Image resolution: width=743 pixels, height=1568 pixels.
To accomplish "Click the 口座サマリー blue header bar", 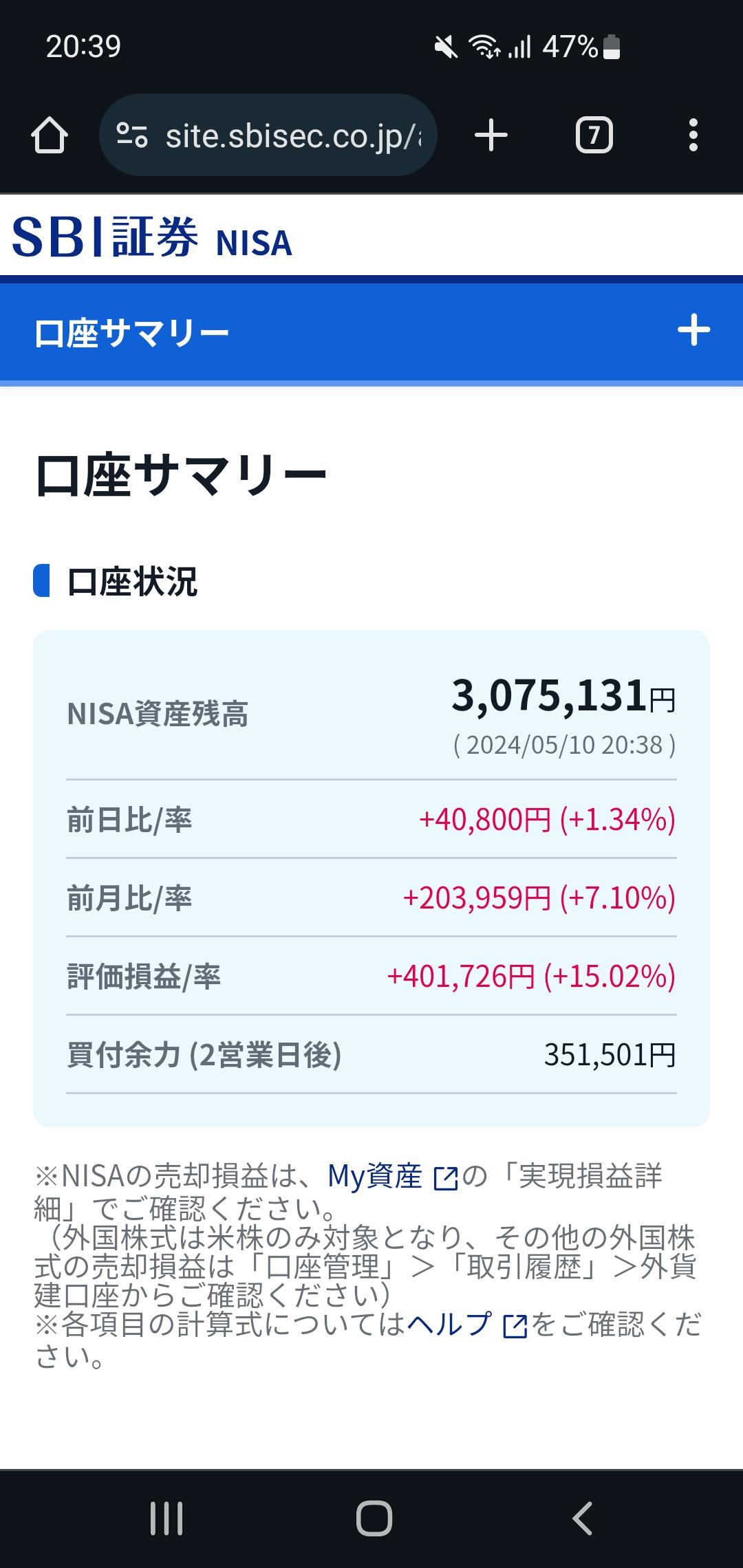I will point(371,332).
